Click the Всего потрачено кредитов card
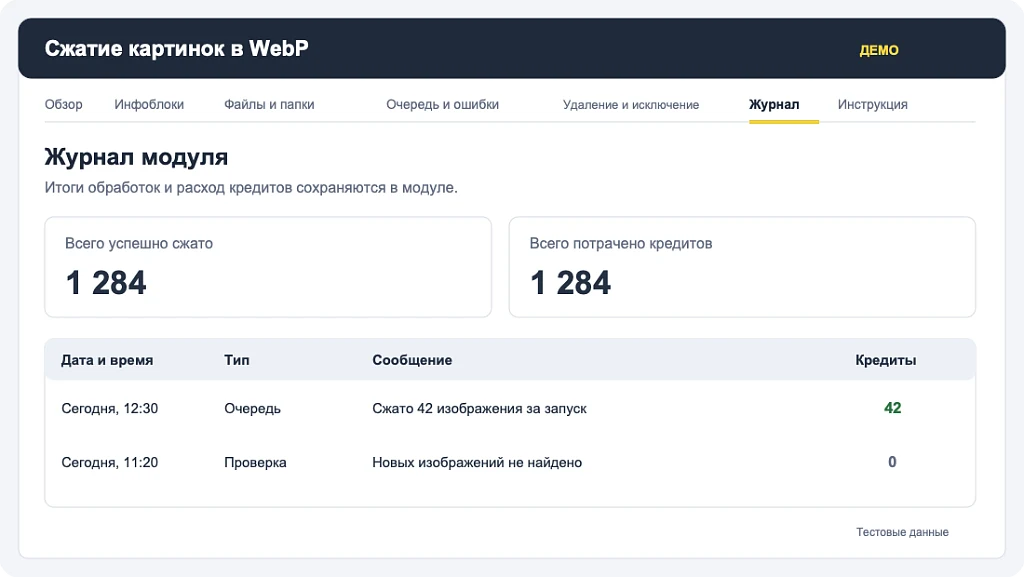The height and width of the screenshot is (577, 1024). pyautogui.click(x=742, y=267)
